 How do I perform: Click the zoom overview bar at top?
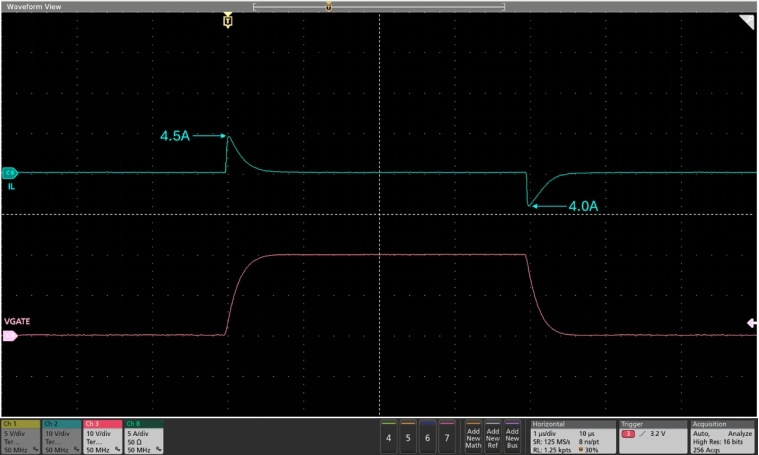pyautogui.click(x=378, y=6)
